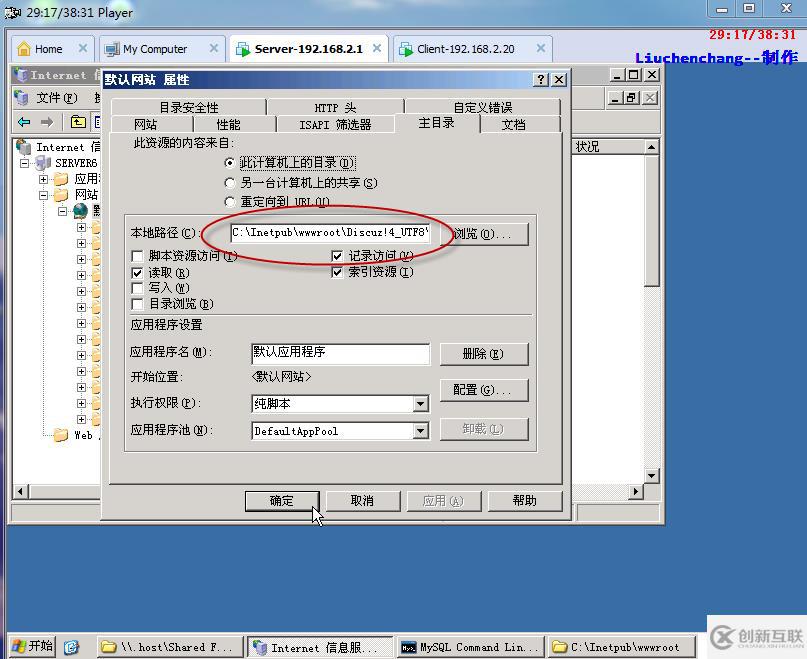This screenshot has height=659, width=807.
Task: Click the Internet root node icon in tree
Action: (24, 147)
